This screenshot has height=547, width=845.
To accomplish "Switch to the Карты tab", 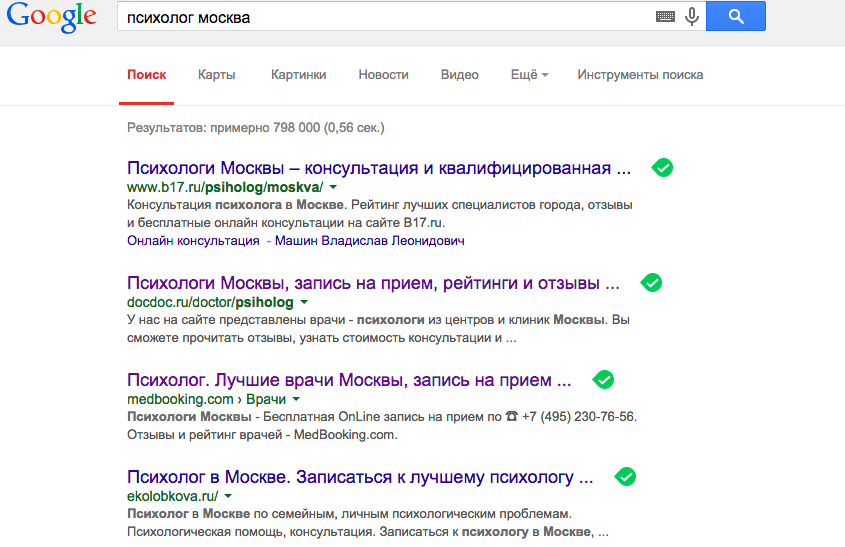I will coord(217,75).
